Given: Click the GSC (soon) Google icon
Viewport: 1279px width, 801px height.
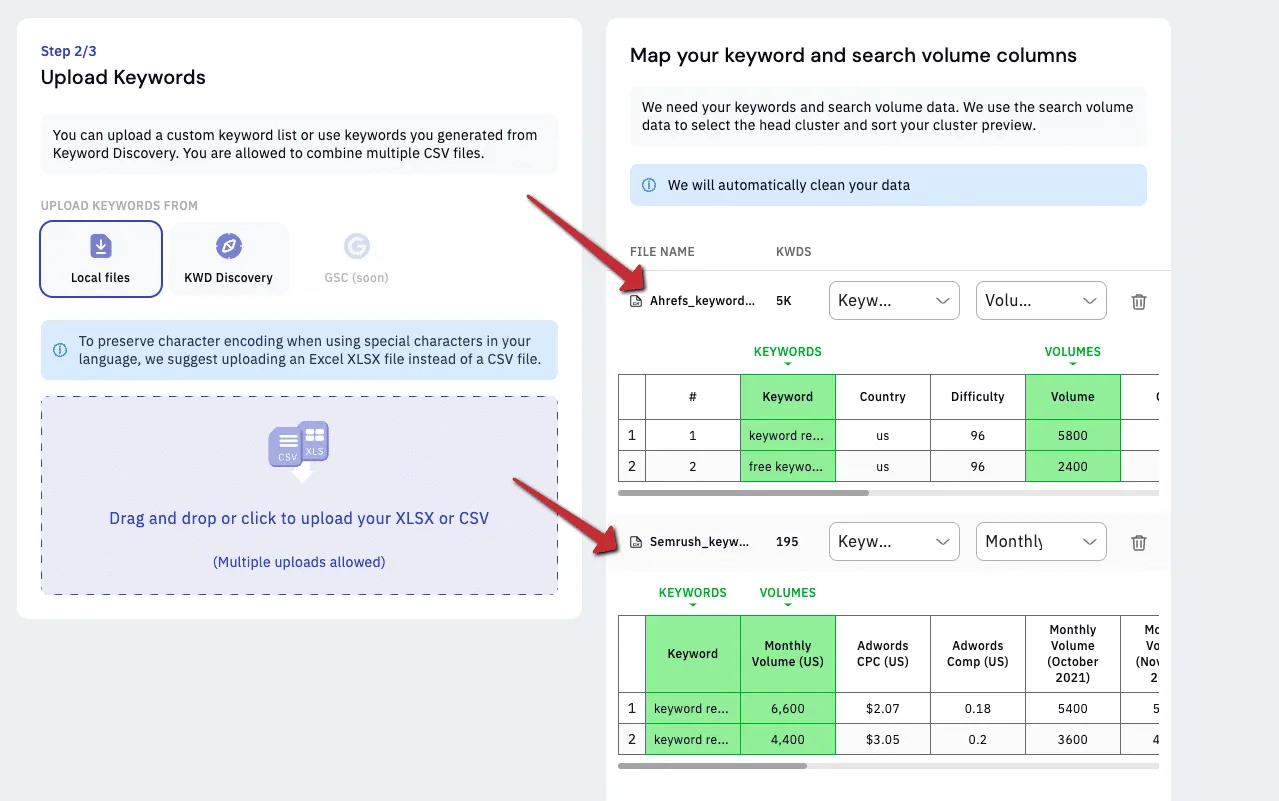Looking at the screenshot, I should tap(357, 246).
